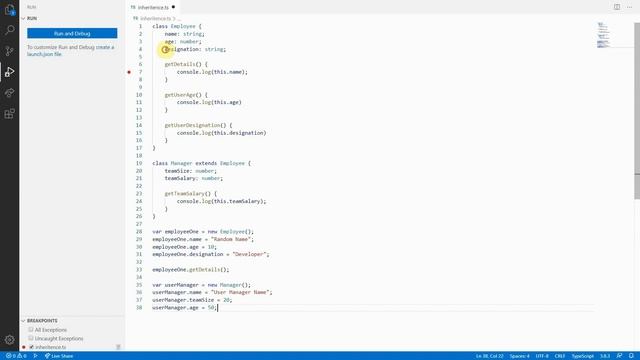Click Live Share in the status bar

(59, 356)
